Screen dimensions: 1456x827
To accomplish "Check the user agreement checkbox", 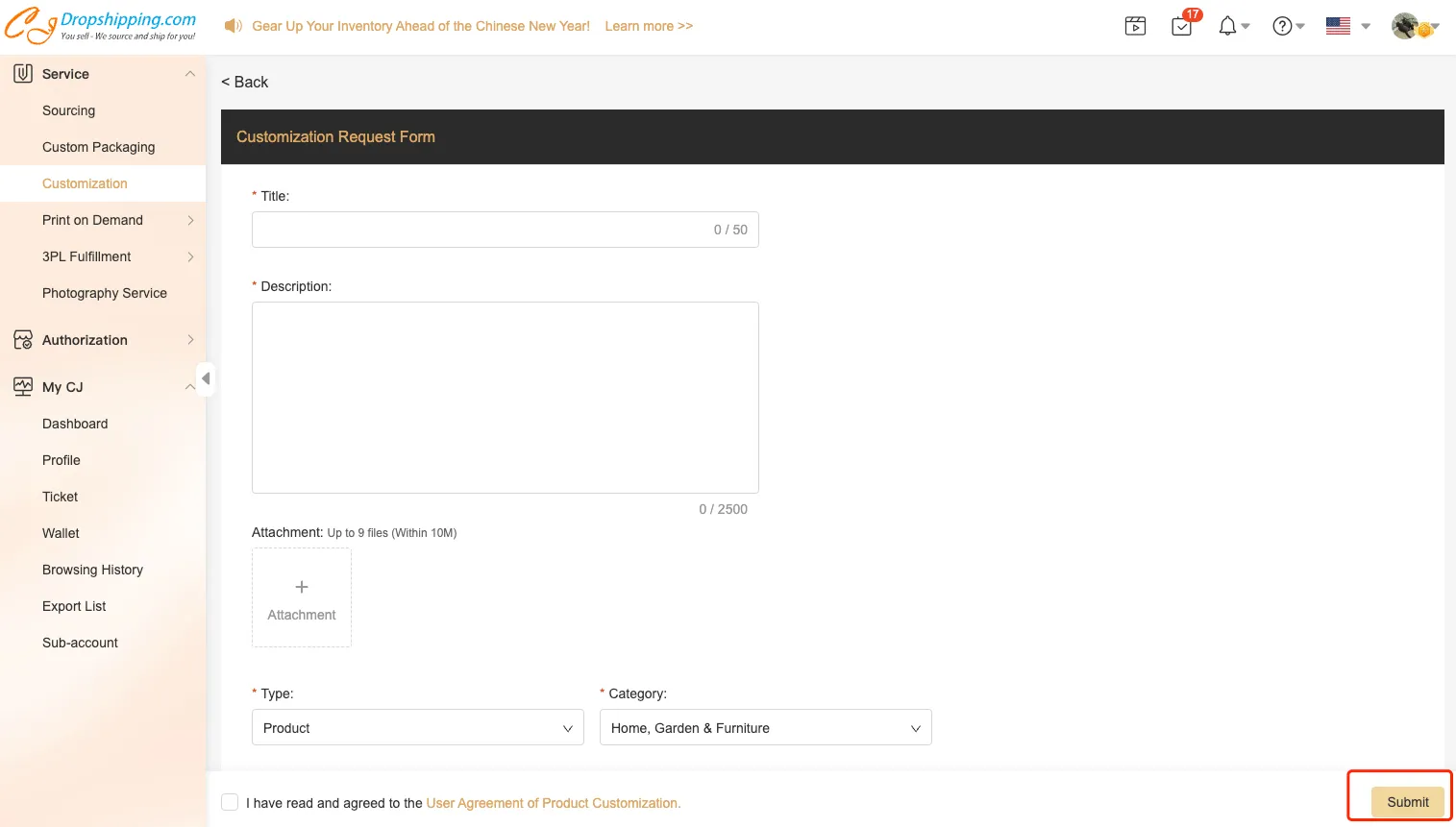I will [x=230, y=802].
